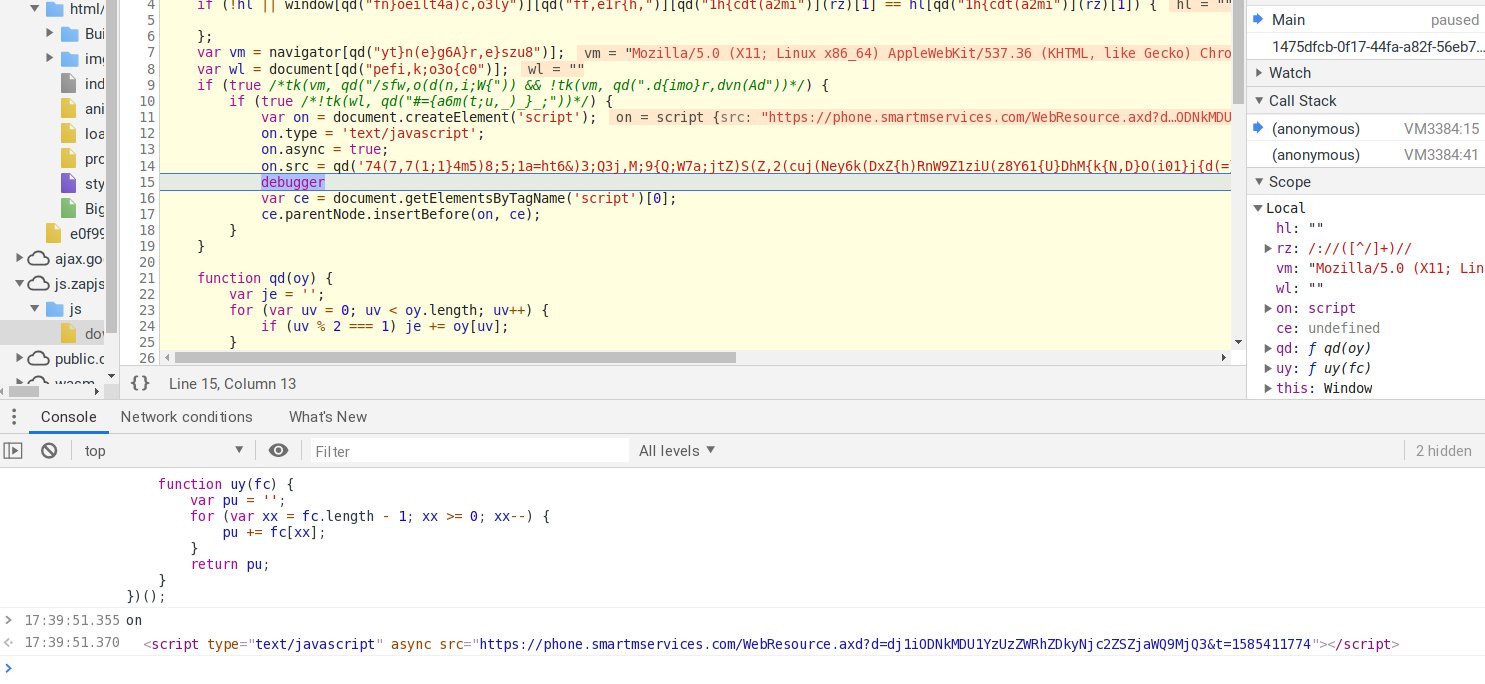Click the file navigator vertical scrollbar
Image resolution: width=1485 pixels, height=684 pixels.
(112, 166)
